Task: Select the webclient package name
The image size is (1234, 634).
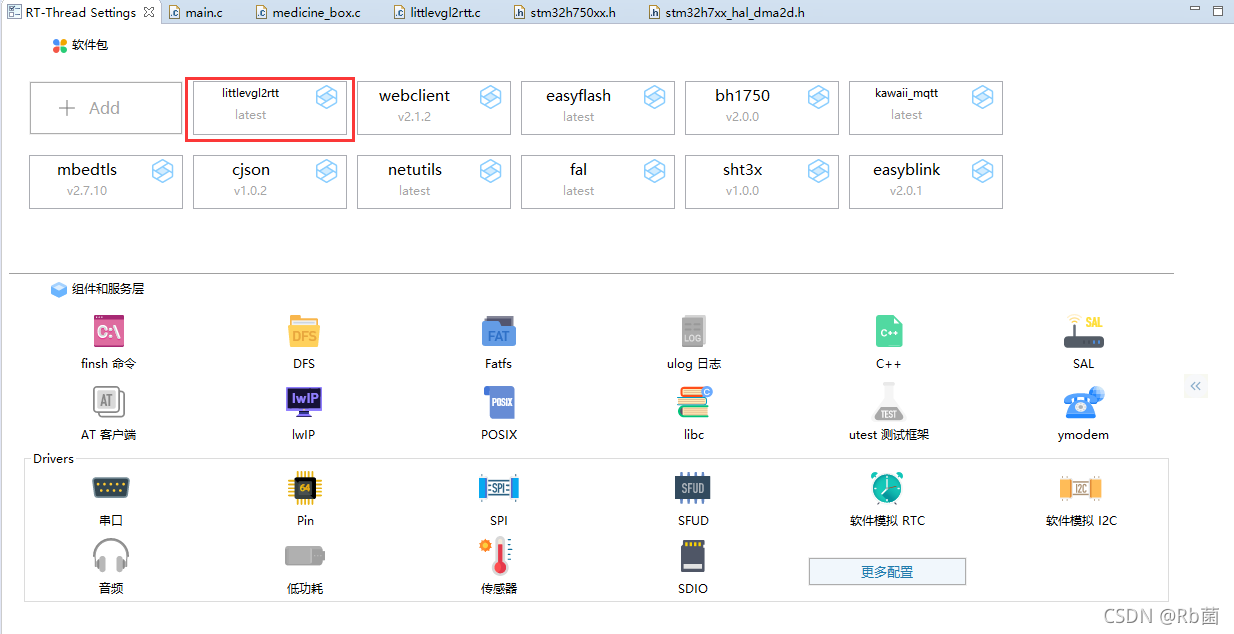Action: (x=415, y=96)
